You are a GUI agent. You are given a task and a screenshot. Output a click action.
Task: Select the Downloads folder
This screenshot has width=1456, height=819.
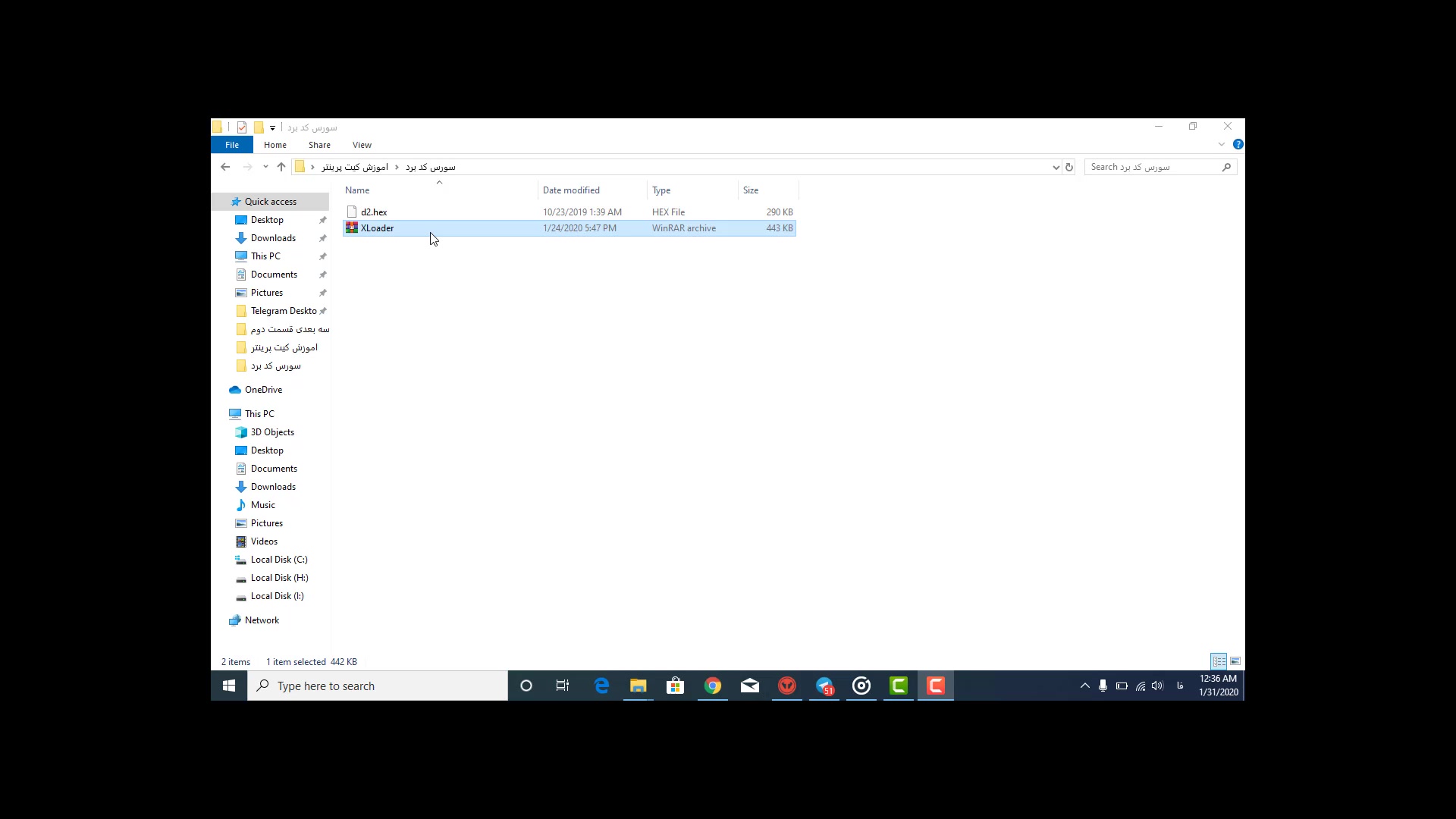[x=273, y=237]
